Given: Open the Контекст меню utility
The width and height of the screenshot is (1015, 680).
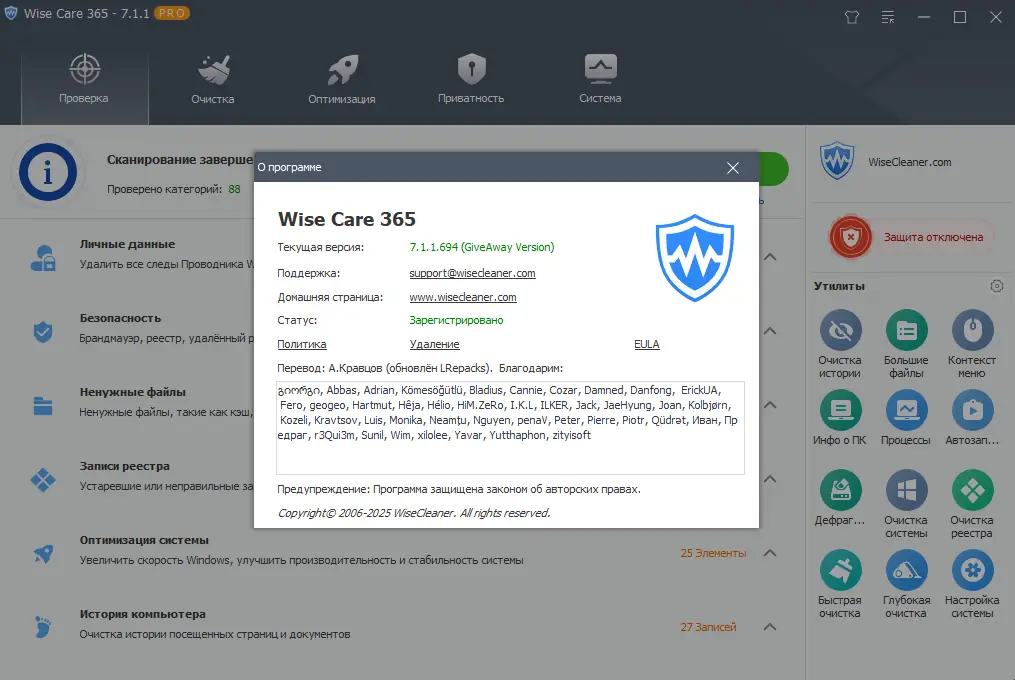Looking at the screenshot, I should (972, 344).
